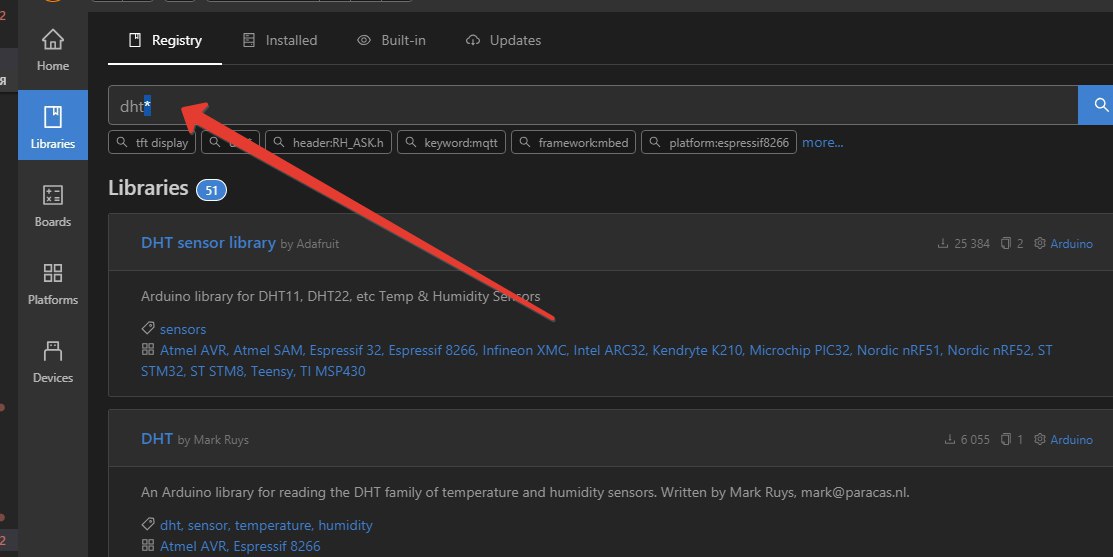Click the platform list of DHT sensor library
The image size is (1113, 557).
pos(596,360)
